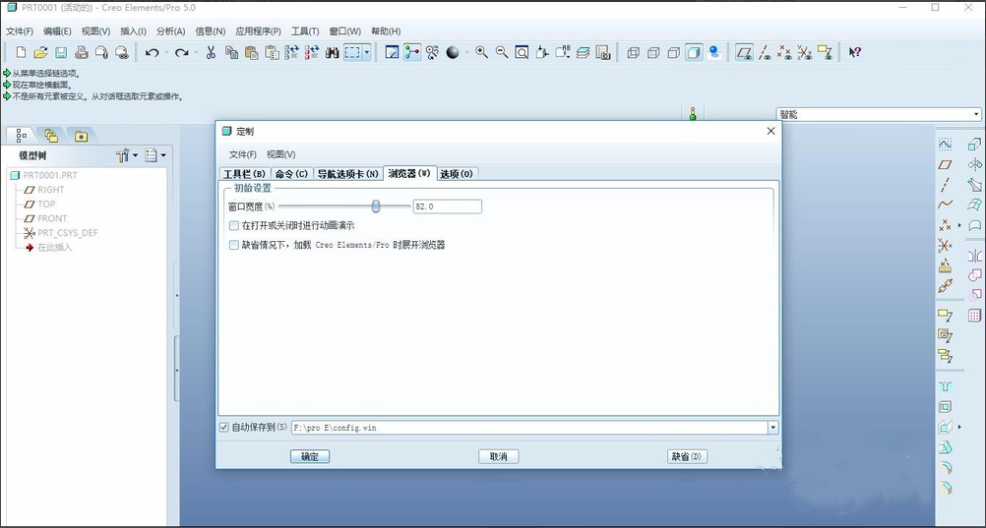The height and width of the screenshot is (528, 986).
Task: Click the window width slider handle
Action: tap(376, 206)
